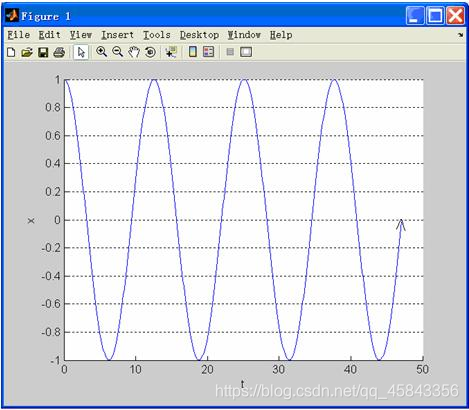Open the Tools menu
This screenshot has width=469, height=410.
pos(157,35)
